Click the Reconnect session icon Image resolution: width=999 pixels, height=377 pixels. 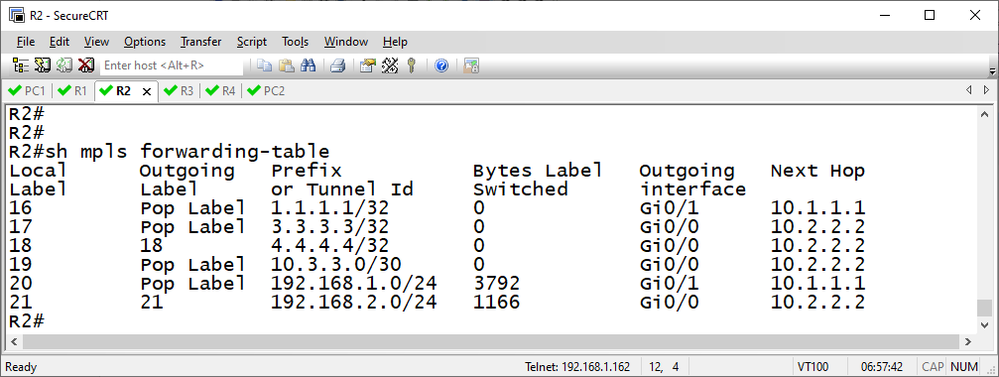click(x=64, y=65)
